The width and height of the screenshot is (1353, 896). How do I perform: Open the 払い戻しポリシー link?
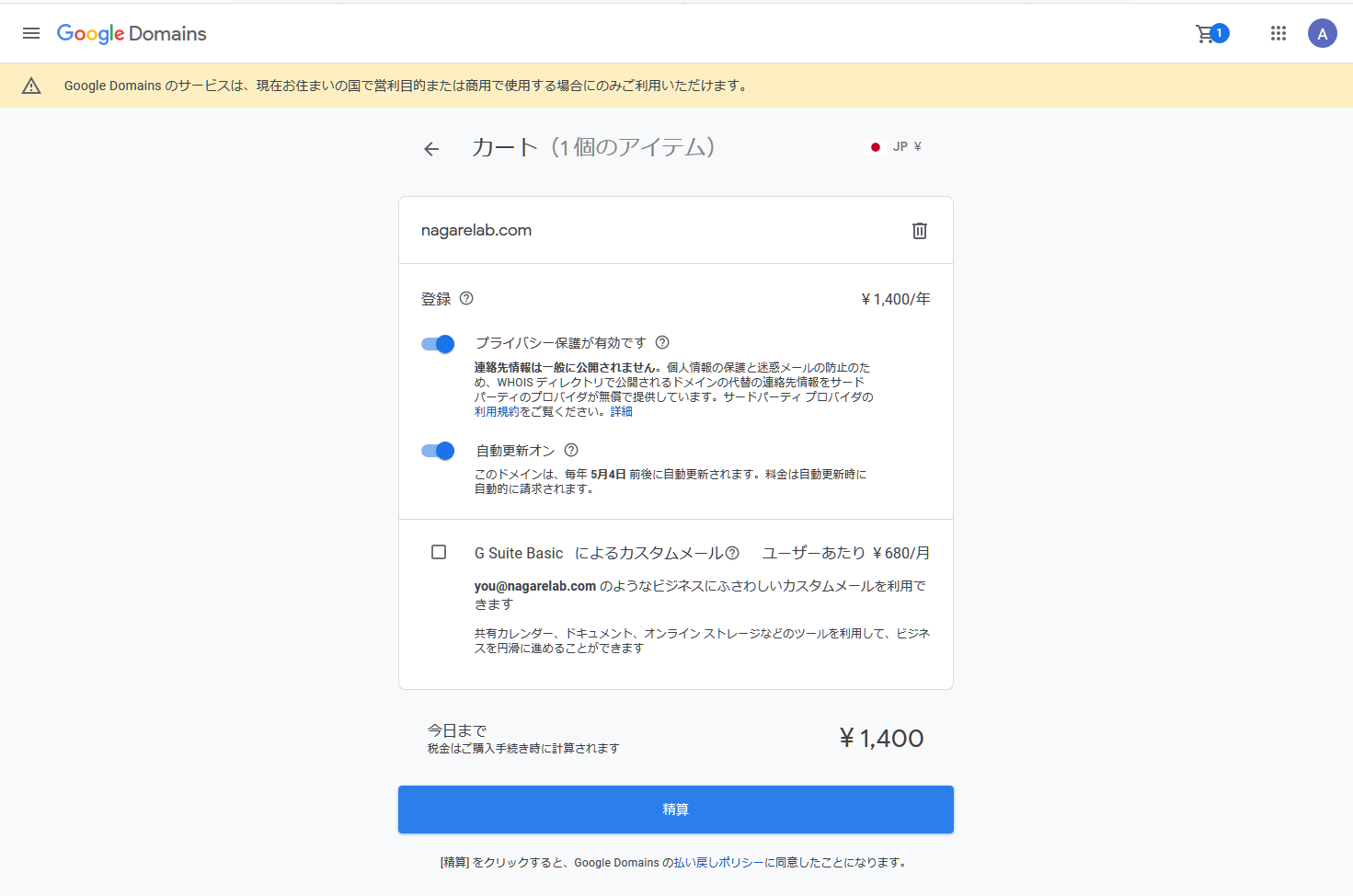pyautogui.click(x=719, y=863)
